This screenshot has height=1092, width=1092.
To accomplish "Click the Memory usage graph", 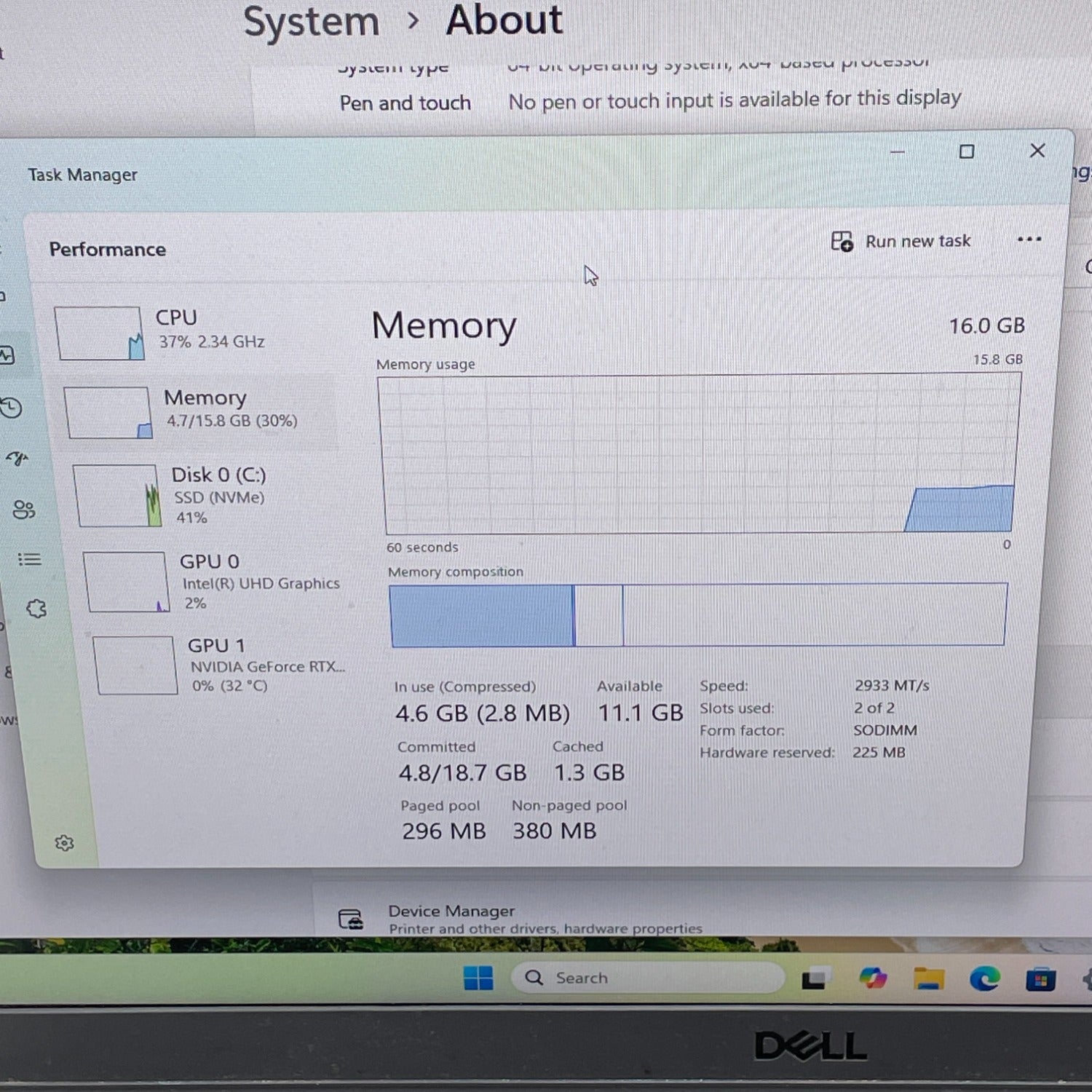I will point(699,454).
